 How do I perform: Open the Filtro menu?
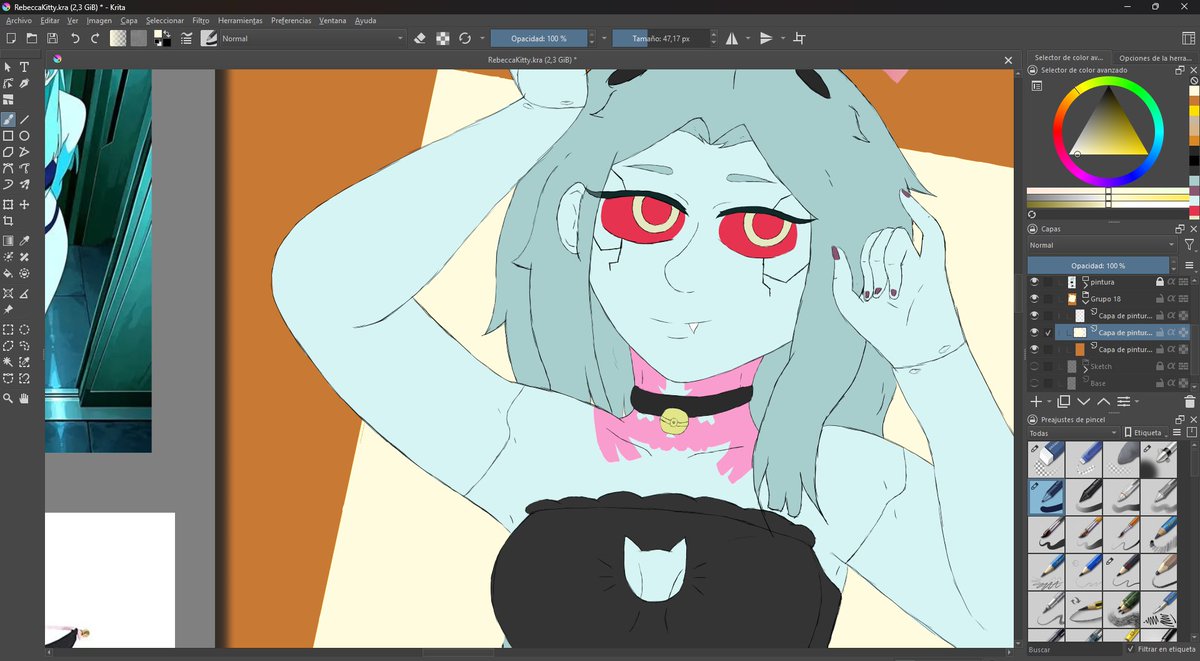[201, 20]
